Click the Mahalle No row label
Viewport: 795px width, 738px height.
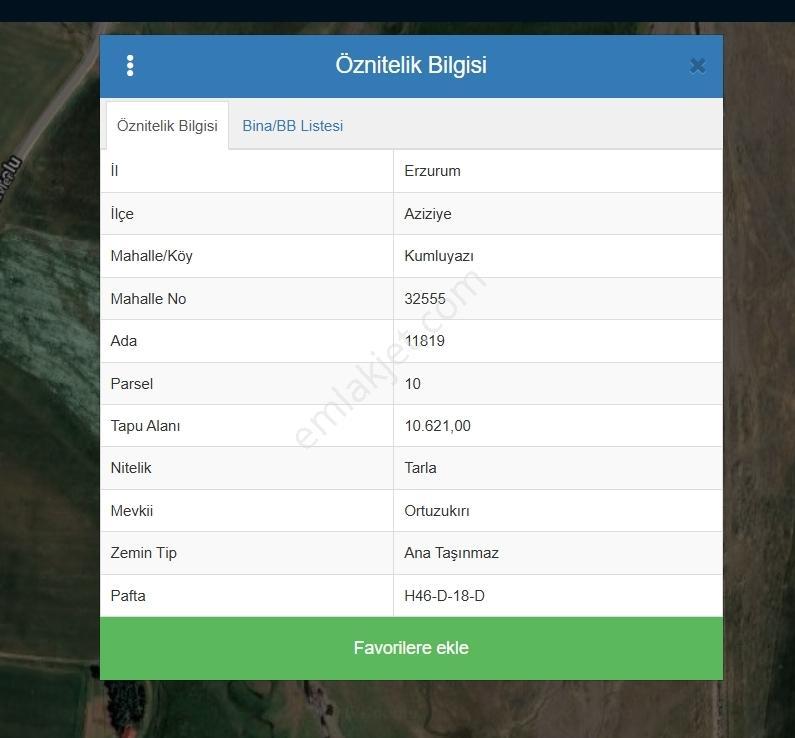pos(149,299)
